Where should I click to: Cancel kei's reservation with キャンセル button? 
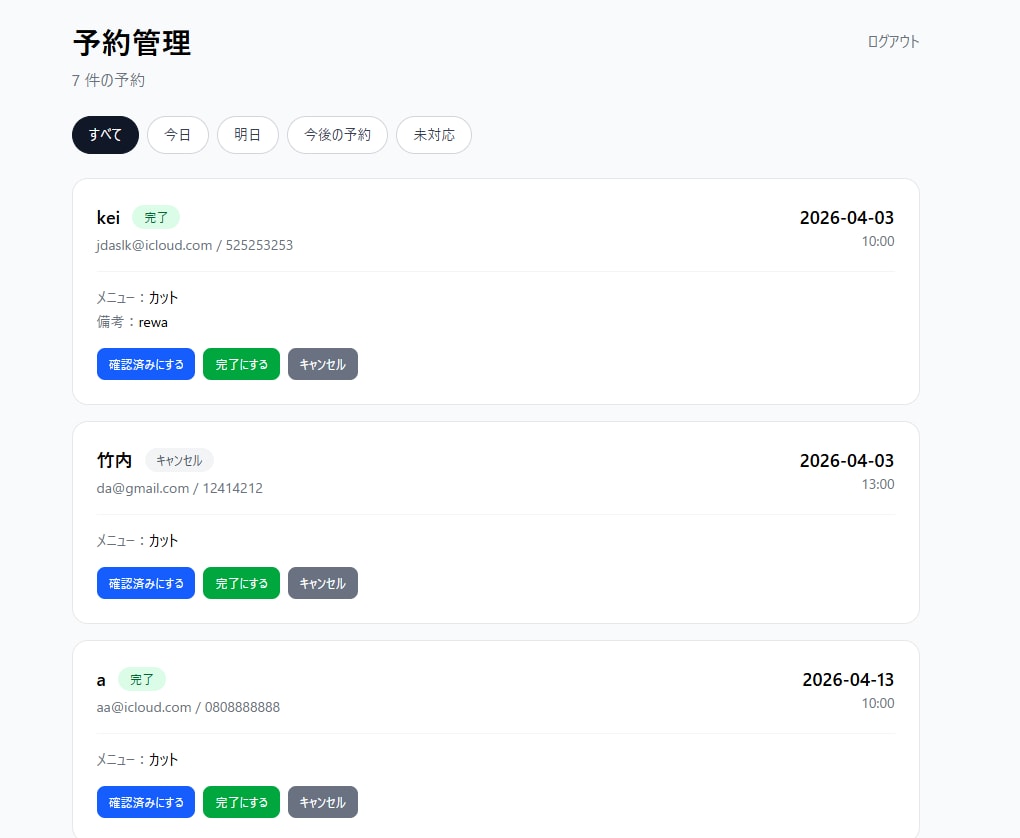click(323, 364)
